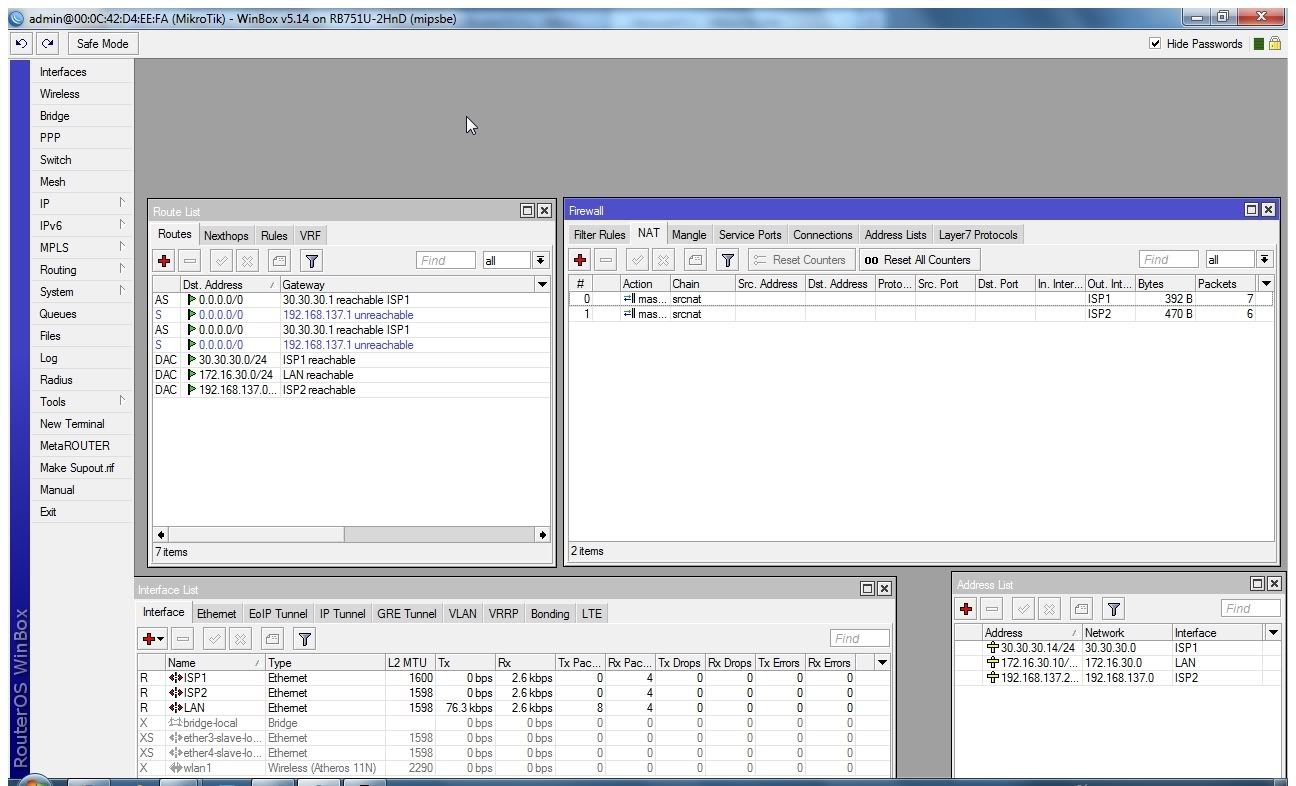Screen dimensions: 1296x786
Task: Click the Route List horizontal scrollbar
Action: click(255, 534)
